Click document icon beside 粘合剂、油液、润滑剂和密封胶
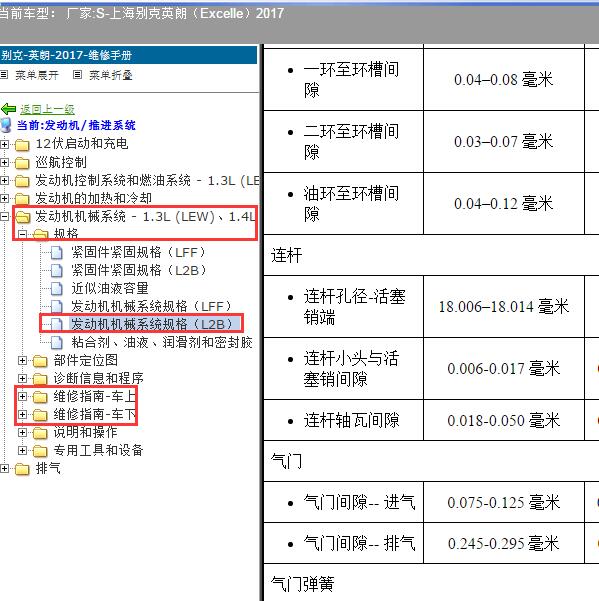 (x=57, y=342)
